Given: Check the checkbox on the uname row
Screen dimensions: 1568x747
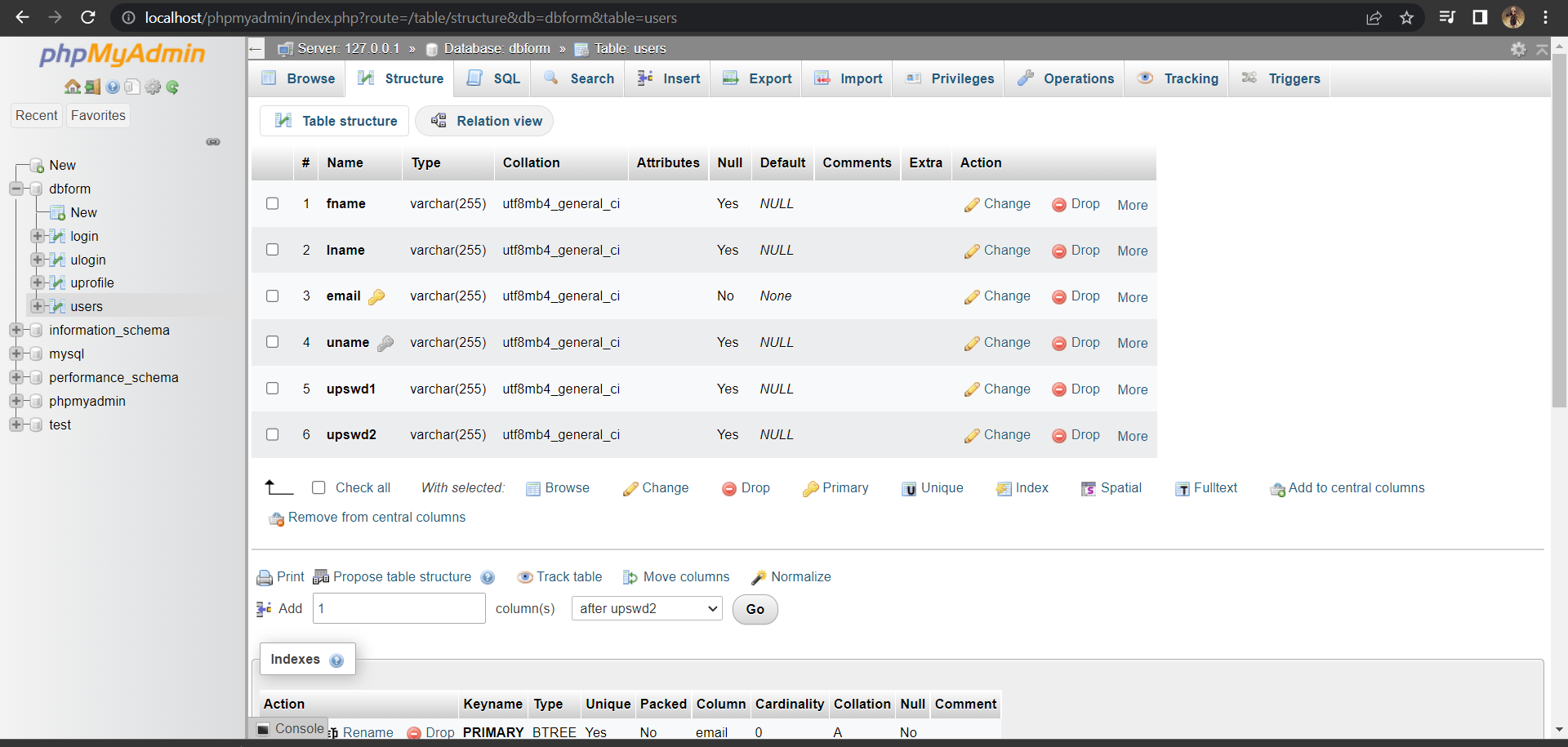Looking at the screenshot, I should 272,342.
